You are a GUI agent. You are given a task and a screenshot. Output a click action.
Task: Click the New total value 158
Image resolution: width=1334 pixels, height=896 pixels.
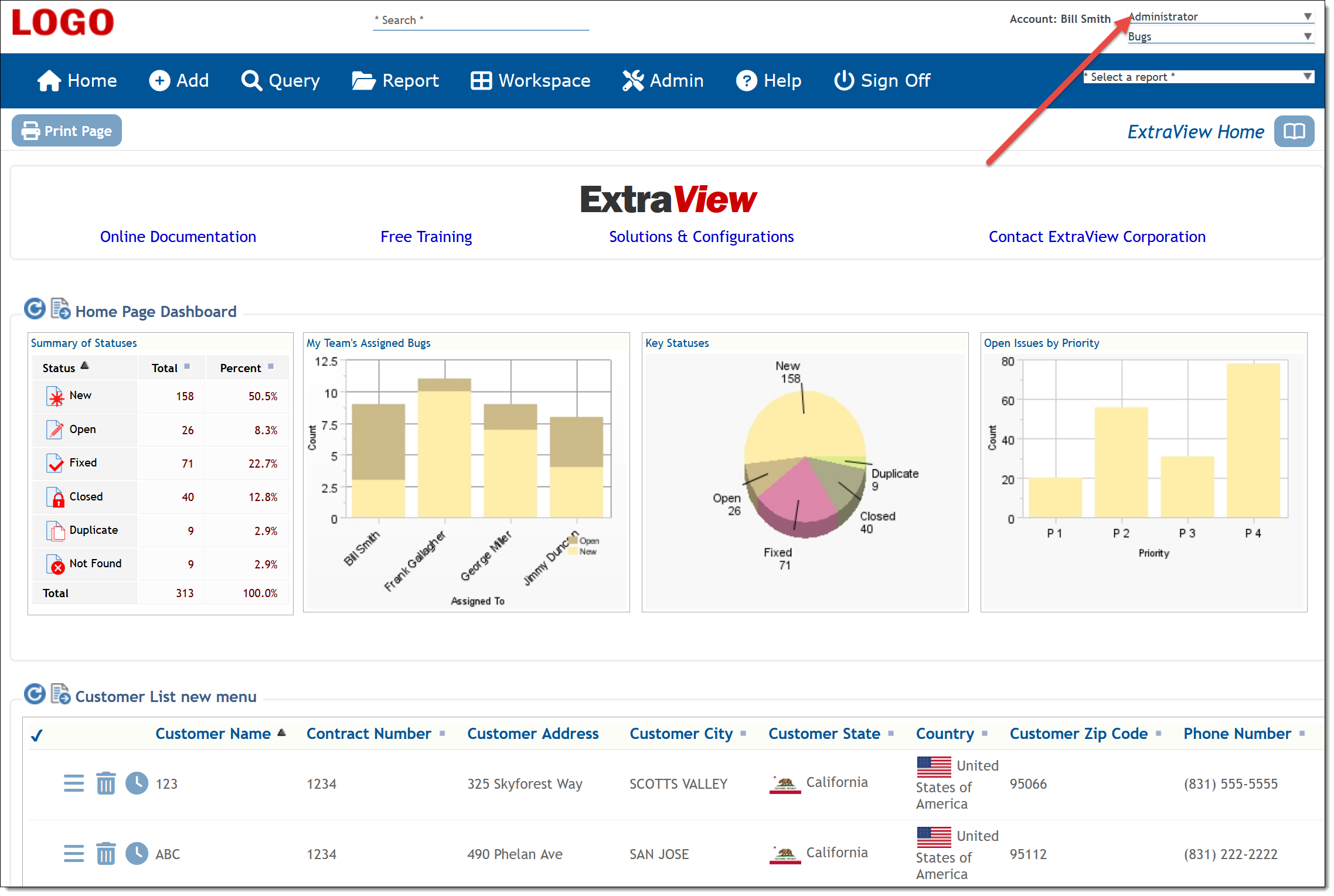tap(185, 397)
